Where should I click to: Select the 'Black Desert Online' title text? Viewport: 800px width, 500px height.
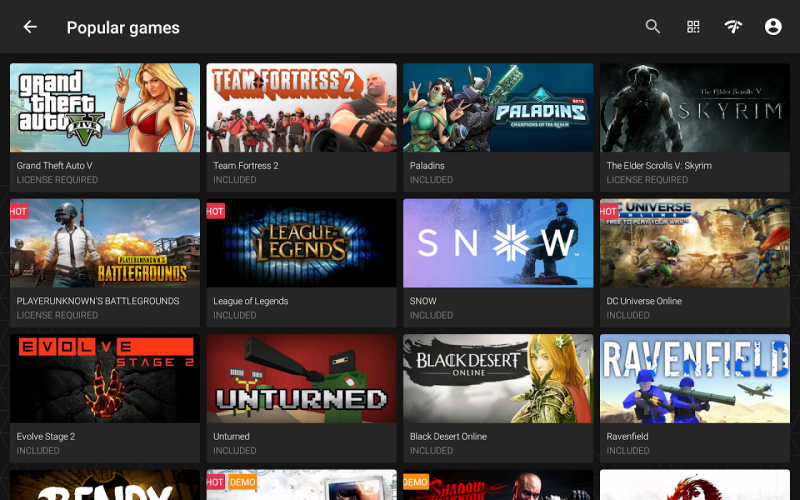448,437
